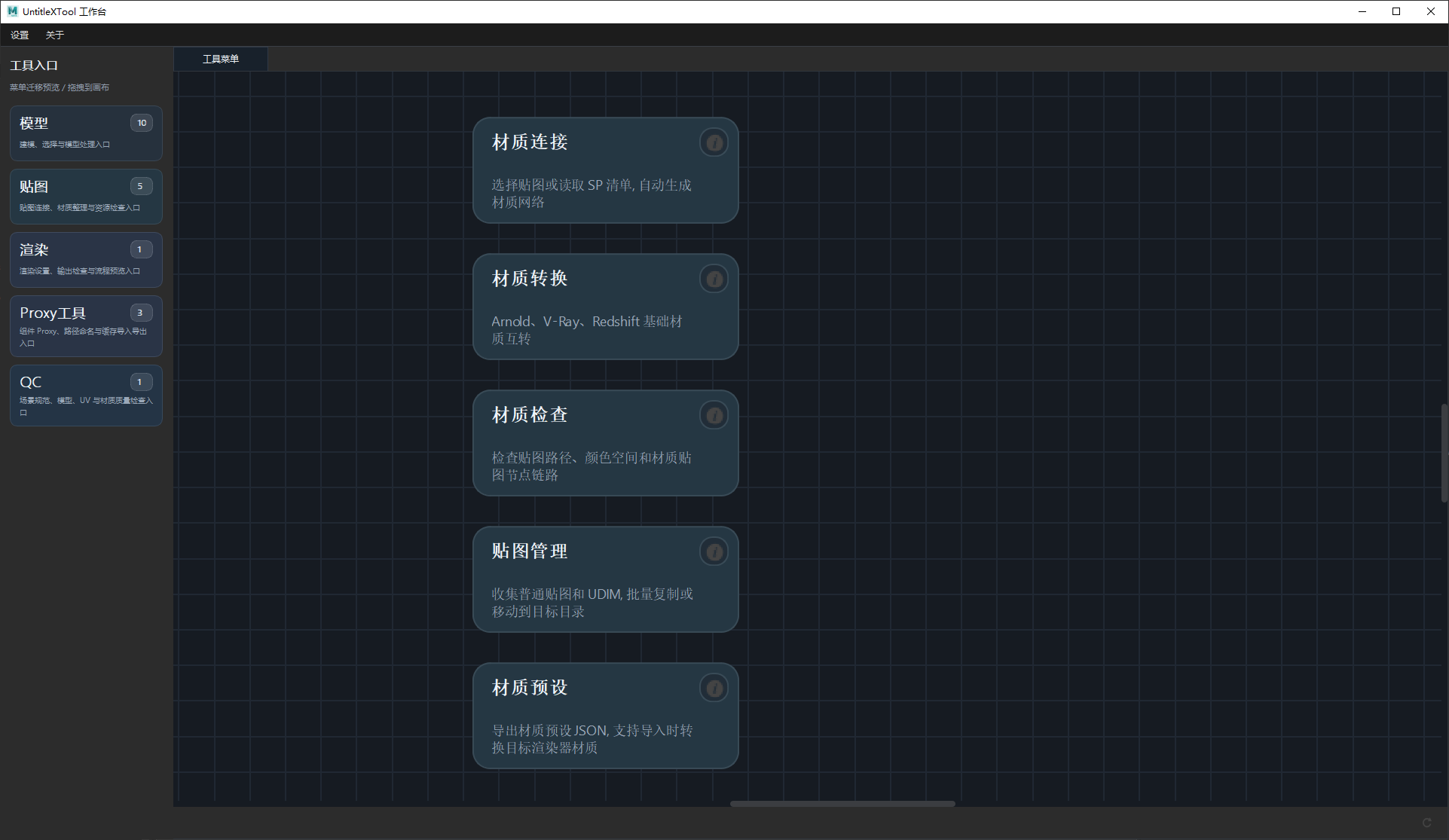Open the 关于 menu

[x=54, y=35]
